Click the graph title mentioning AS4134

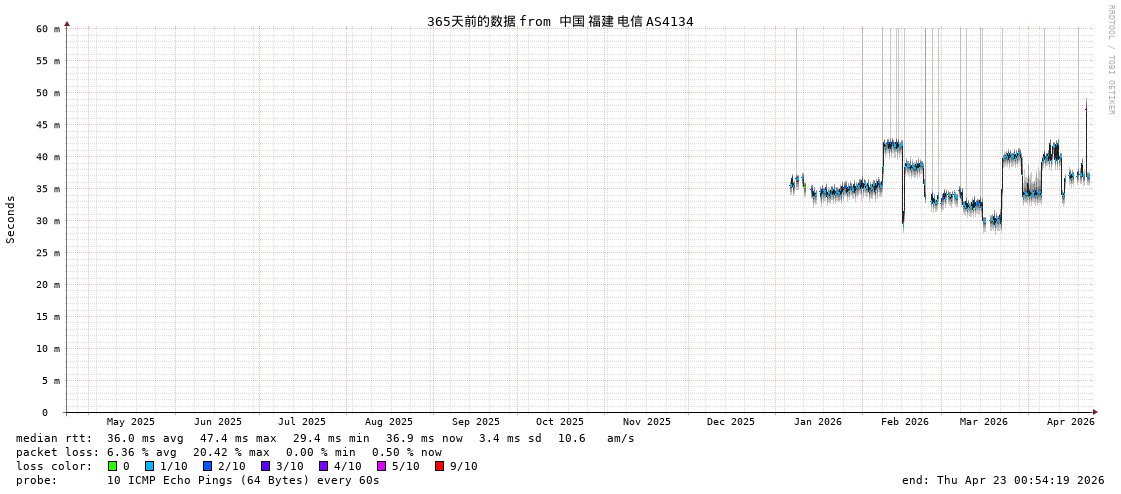(x=560, y=21)
